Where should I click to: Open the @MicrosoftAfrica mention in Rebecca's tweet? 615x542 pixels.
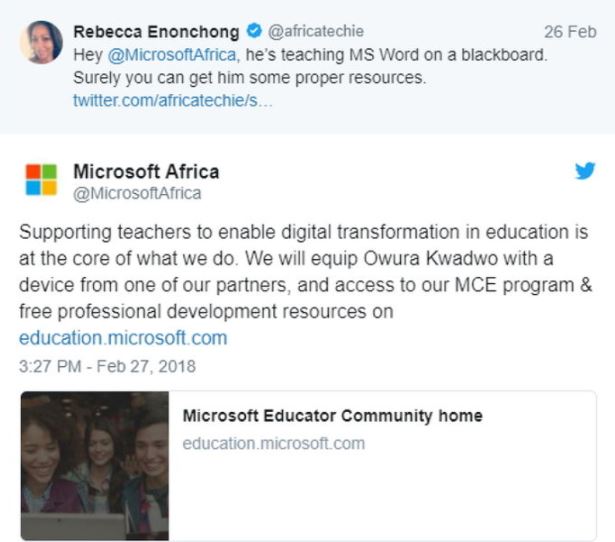point(173,55)
